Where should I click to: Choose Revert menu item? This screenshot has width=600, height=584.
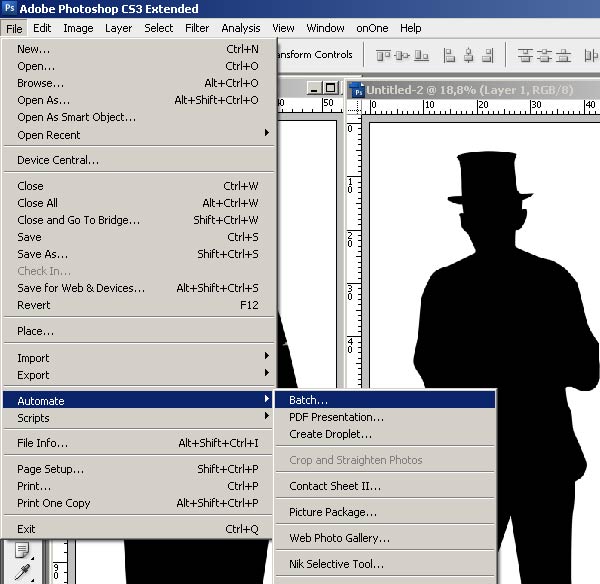tap(139, 305)
